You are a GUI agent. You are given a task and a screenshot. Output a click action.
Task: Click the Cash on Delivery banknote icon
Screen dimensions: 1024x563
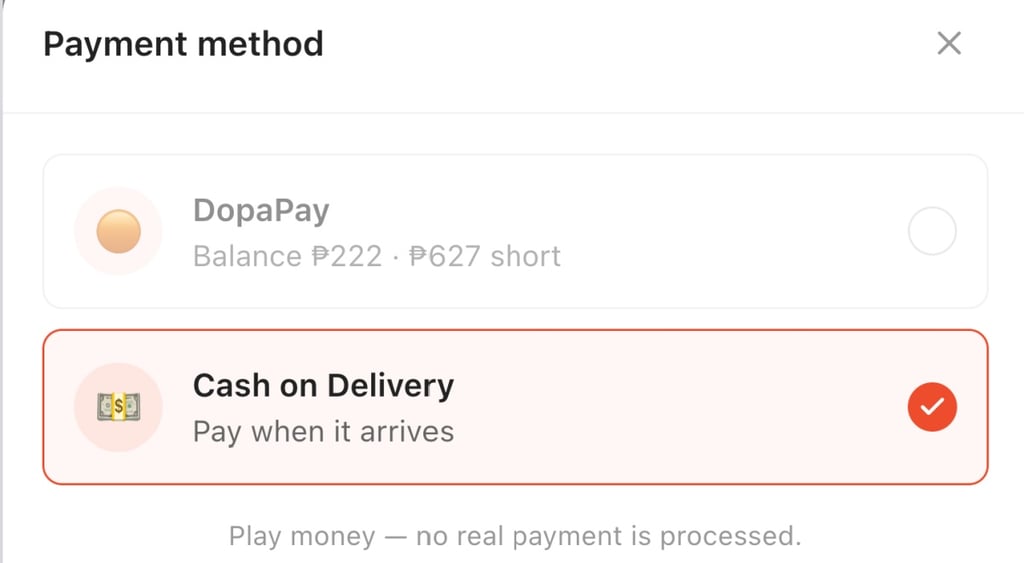tap(118, 407)
